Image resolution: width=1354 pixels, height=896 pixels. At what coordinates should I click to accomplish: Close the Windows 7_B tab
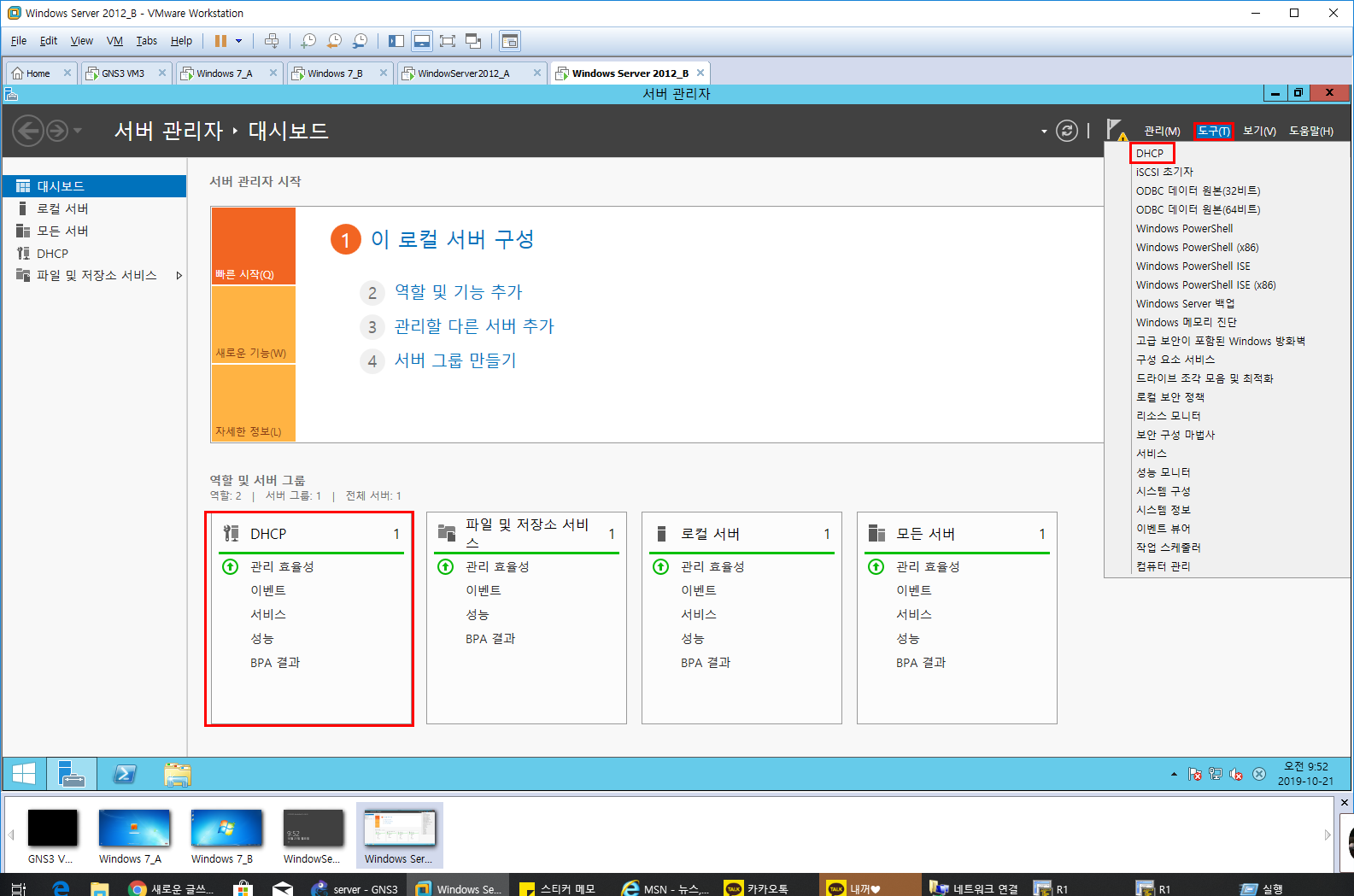[x=384, y=73]
